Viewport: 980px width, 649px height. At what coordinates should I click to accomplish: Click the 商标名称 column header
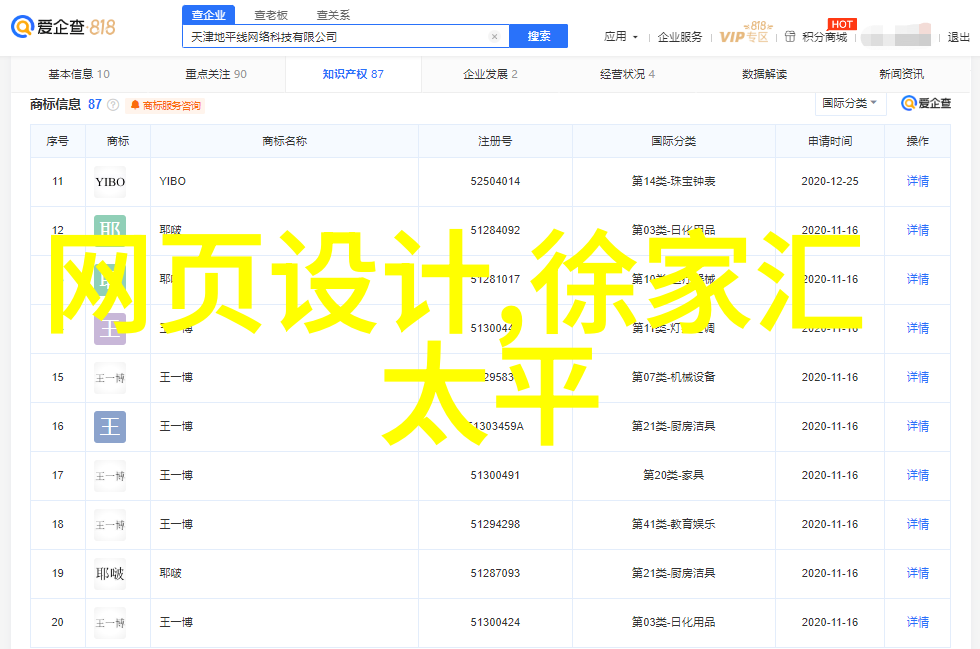tap(284, 141)
